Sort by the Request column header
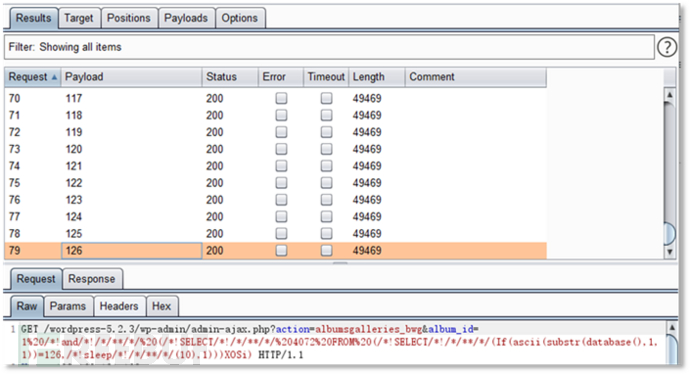The height and width of the screenshot is (374, 690). tap(33, 77)
